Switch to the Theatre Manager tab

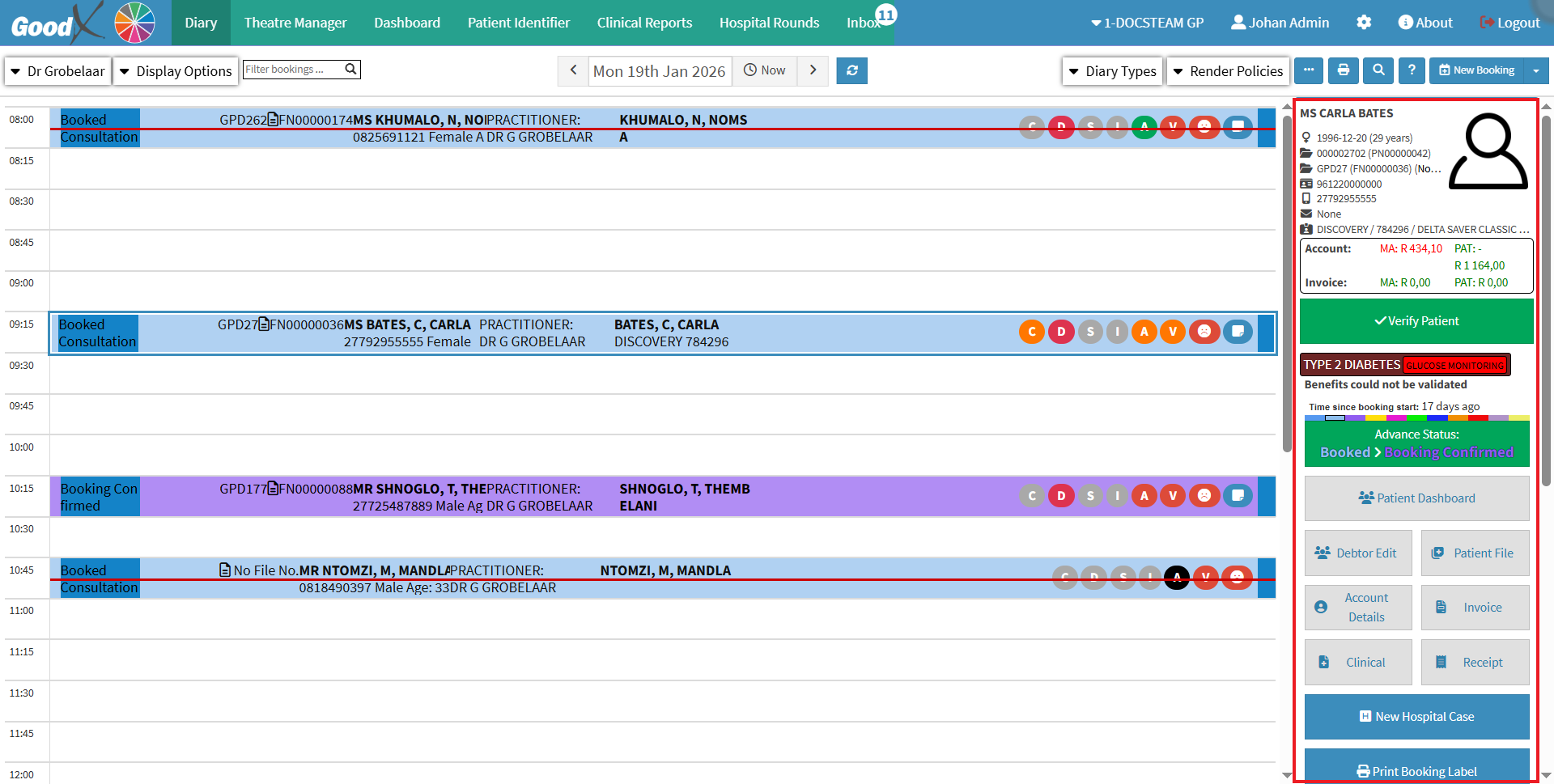click(x=295, y=23)
